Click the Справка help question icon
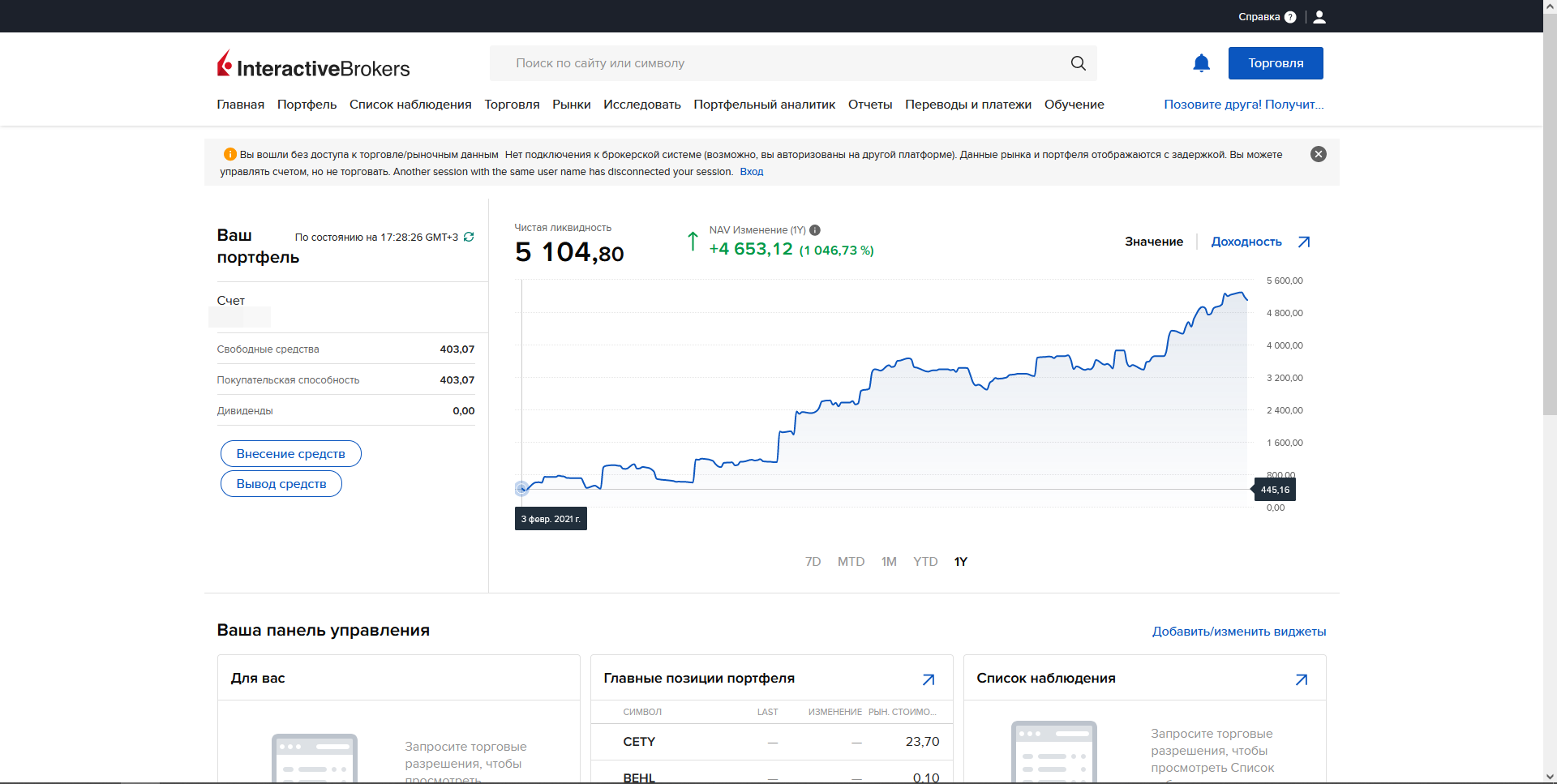Image resolution: width=1557 pixels, height=784 pixels. 1290,17
